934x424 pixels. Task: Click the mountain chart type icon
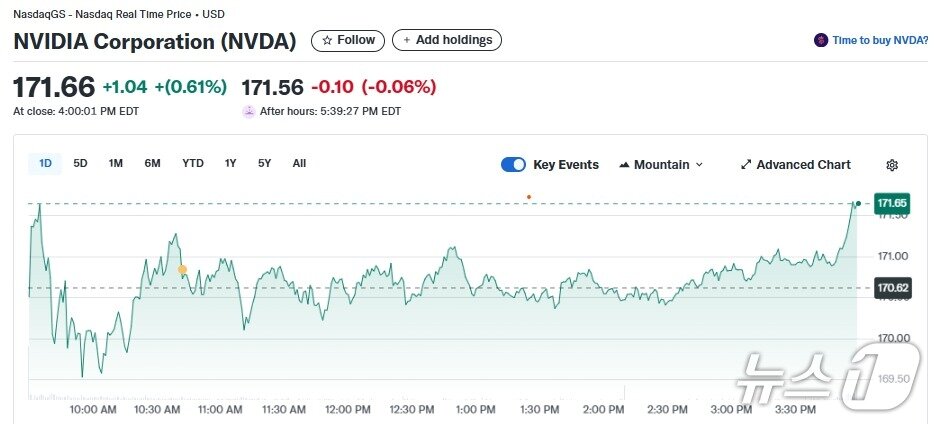pyautogui.click(x=625, y=165)
